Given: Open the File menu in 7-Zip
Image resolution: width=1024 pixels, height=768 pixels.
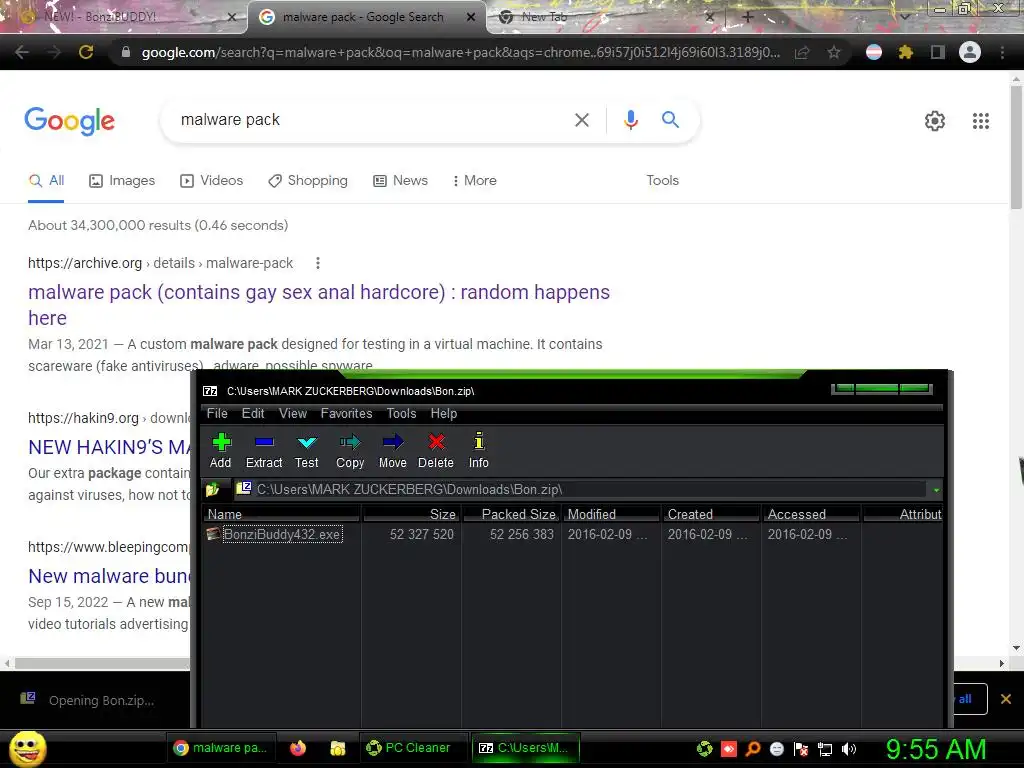Looking at the screenshot, I should click(x=217, y=413).
